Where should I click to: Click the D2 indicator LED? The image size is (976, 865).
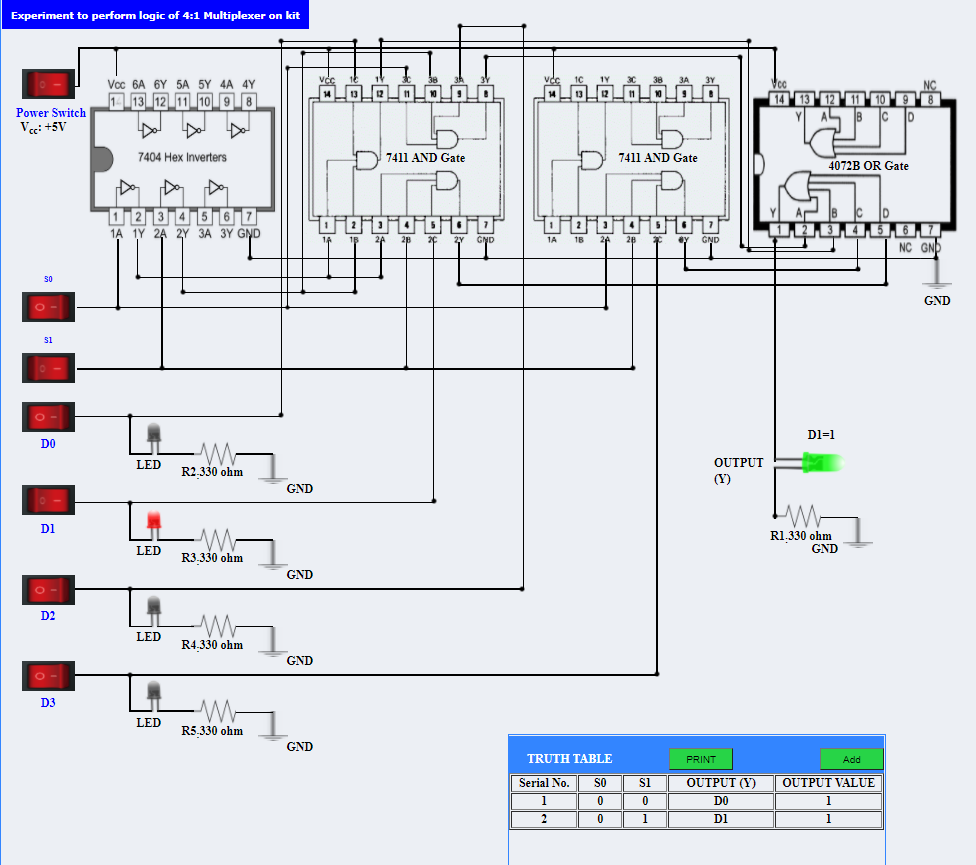click(x=154, y=610)
